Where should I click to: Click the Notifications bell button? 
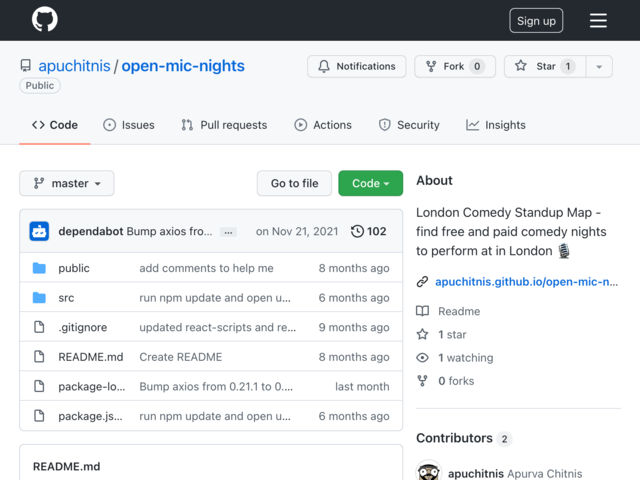point(356,66)
